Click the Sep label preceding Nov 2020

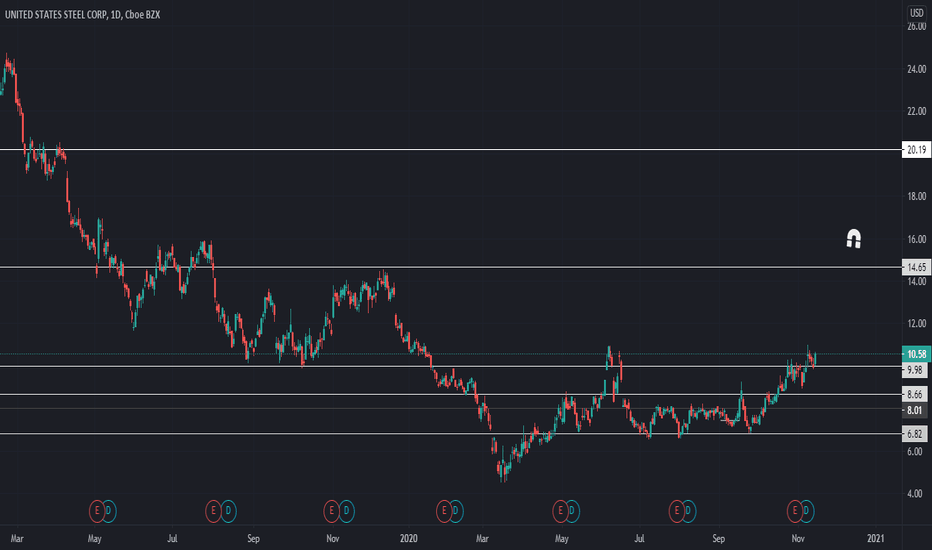(719, 539)
